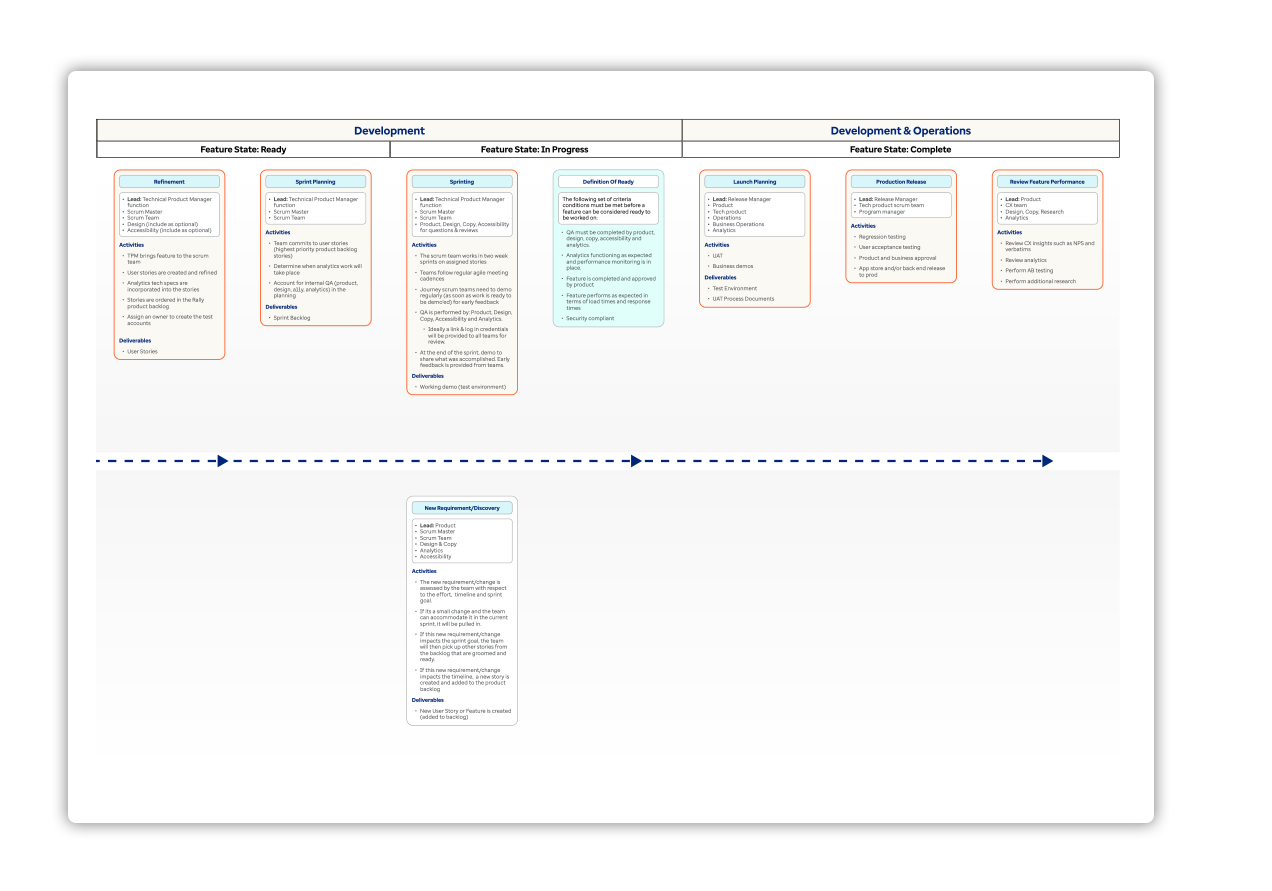The image size is (1272, 891).
Task: Click "Feature is completed and approved by product"
Action: pyautogui.click(x=610, y=281)
